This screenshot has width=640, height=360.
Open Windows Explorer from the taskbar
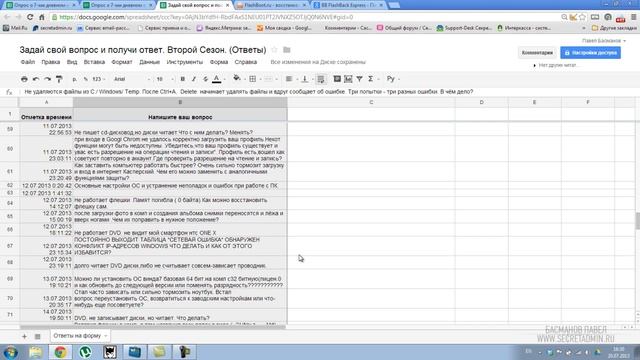click(36, 352)
